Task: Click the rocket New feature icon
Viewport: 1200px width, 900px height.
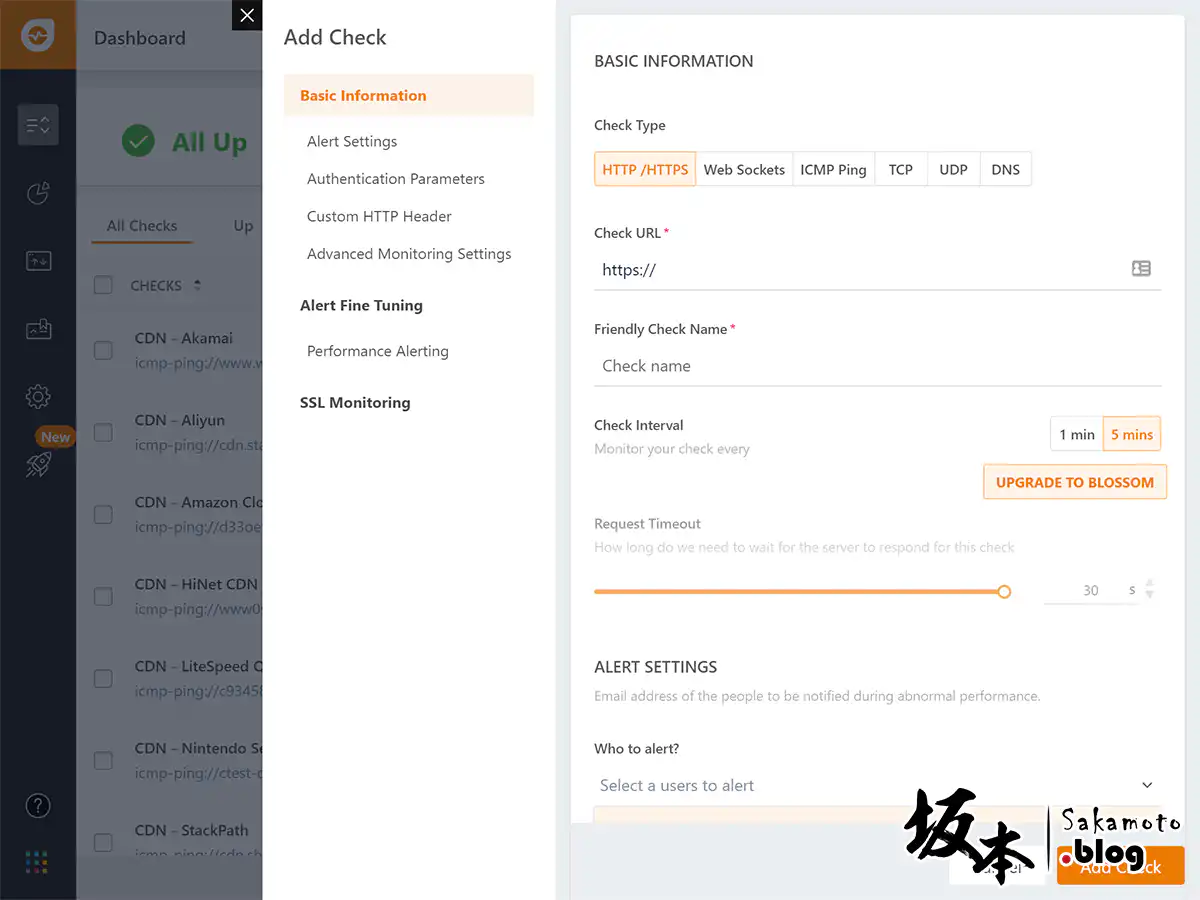Action: tap(38, 464)
